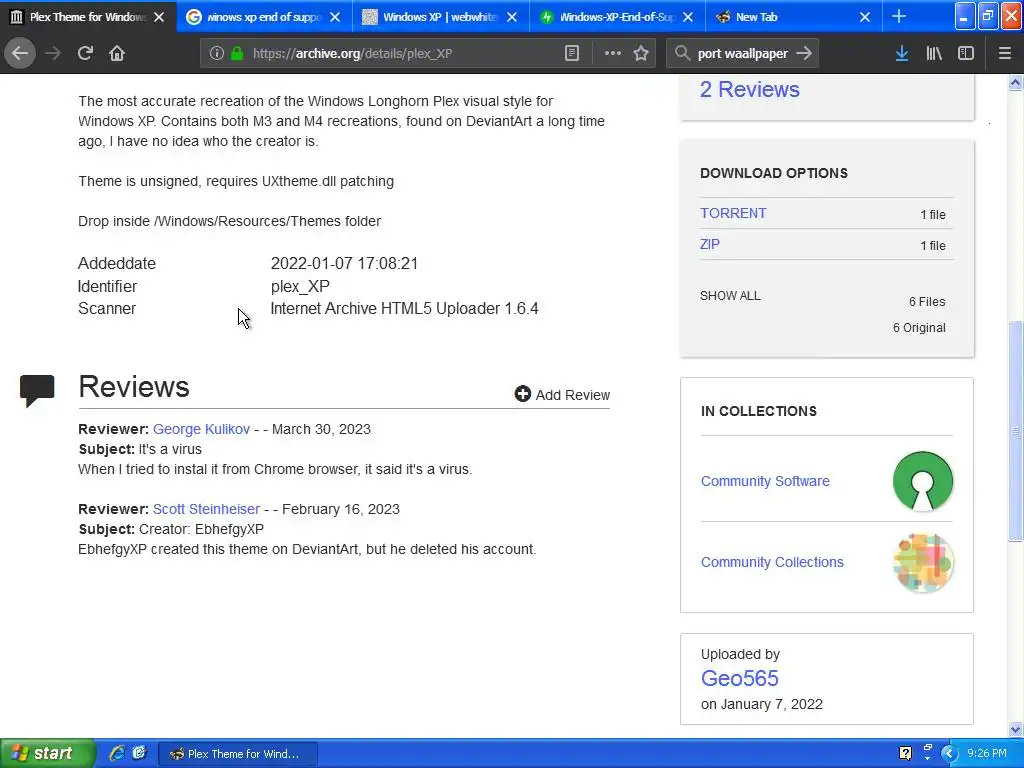Select Plex Theme taskbar button
1024x768 pixels.
click(x=238, y=754)
